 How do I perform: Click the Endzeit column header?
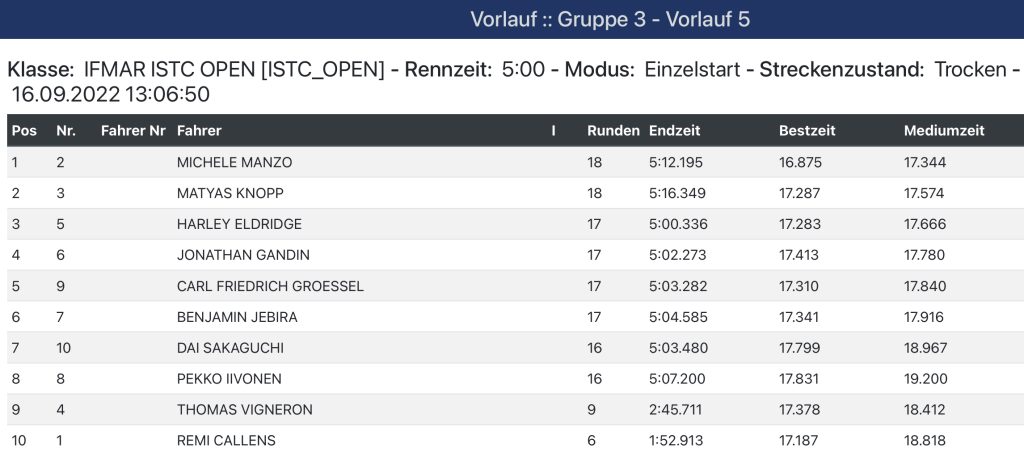(x=675, y=131)
